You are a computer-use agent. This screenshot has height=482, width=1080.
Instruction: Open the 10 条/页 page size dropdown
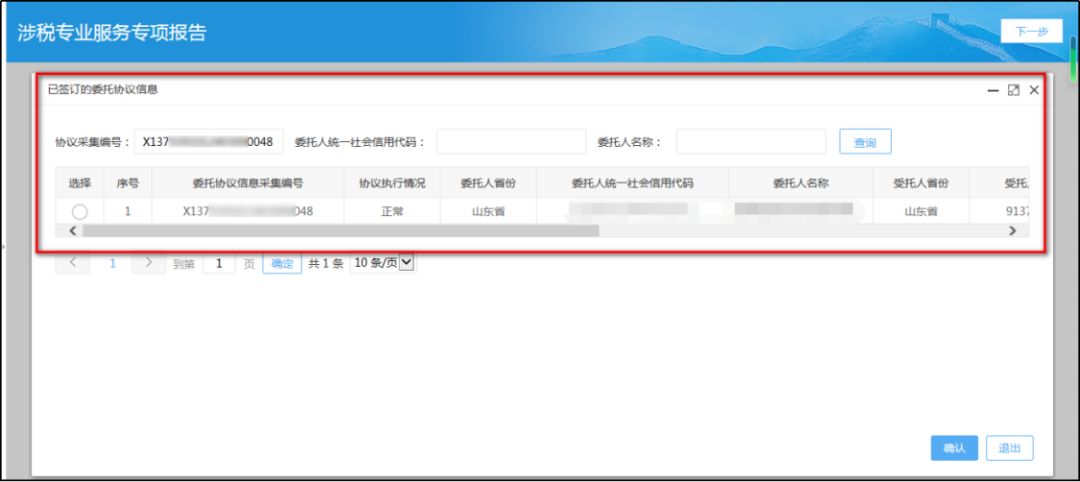(x=384, y=262)
